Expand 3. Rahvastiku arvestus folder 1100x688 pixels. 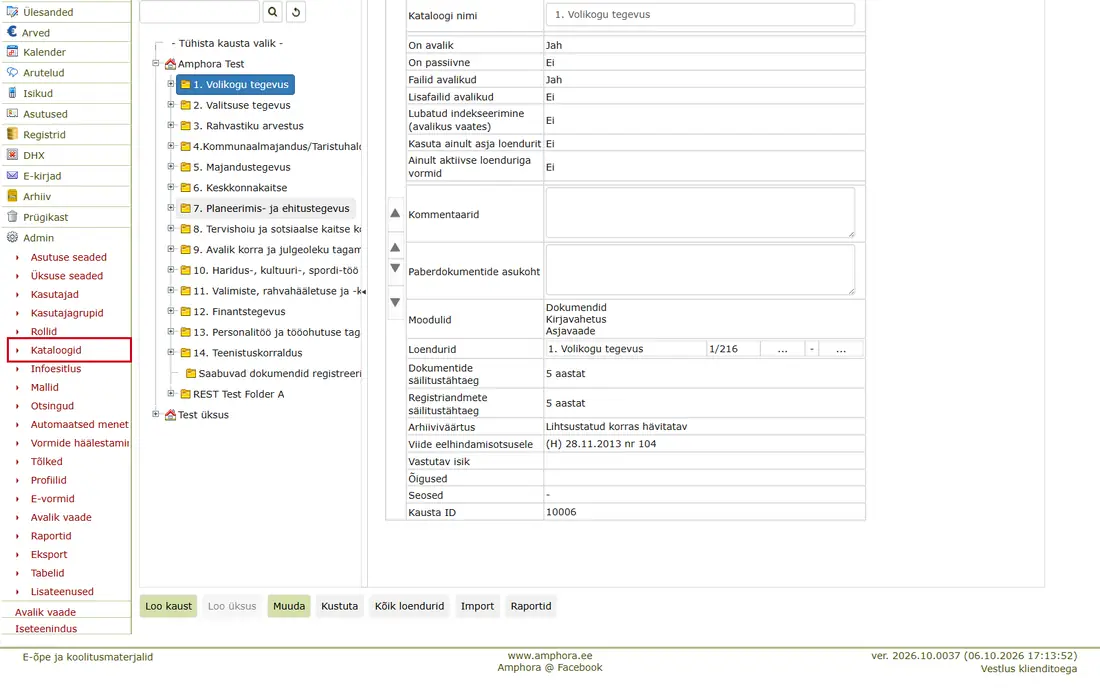[170, 125]
